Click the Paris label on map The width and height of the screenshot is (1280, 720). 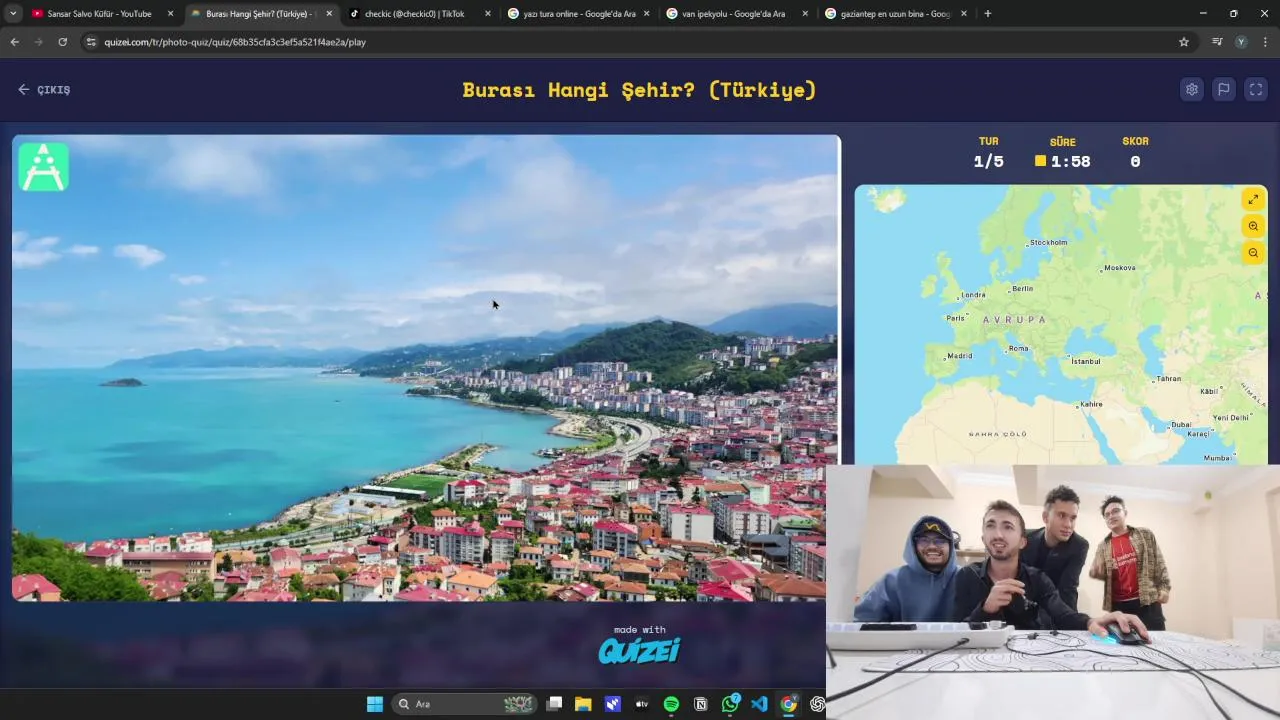point(956,318)
